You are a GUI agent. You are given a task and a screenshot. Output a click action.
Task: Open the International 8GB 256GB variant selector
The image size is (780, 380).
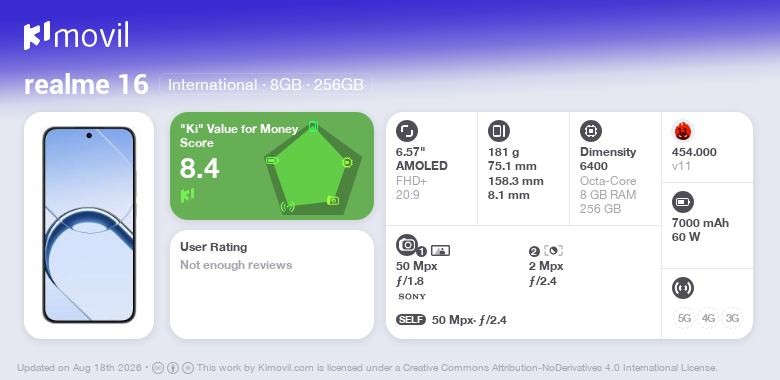[266, 85]
